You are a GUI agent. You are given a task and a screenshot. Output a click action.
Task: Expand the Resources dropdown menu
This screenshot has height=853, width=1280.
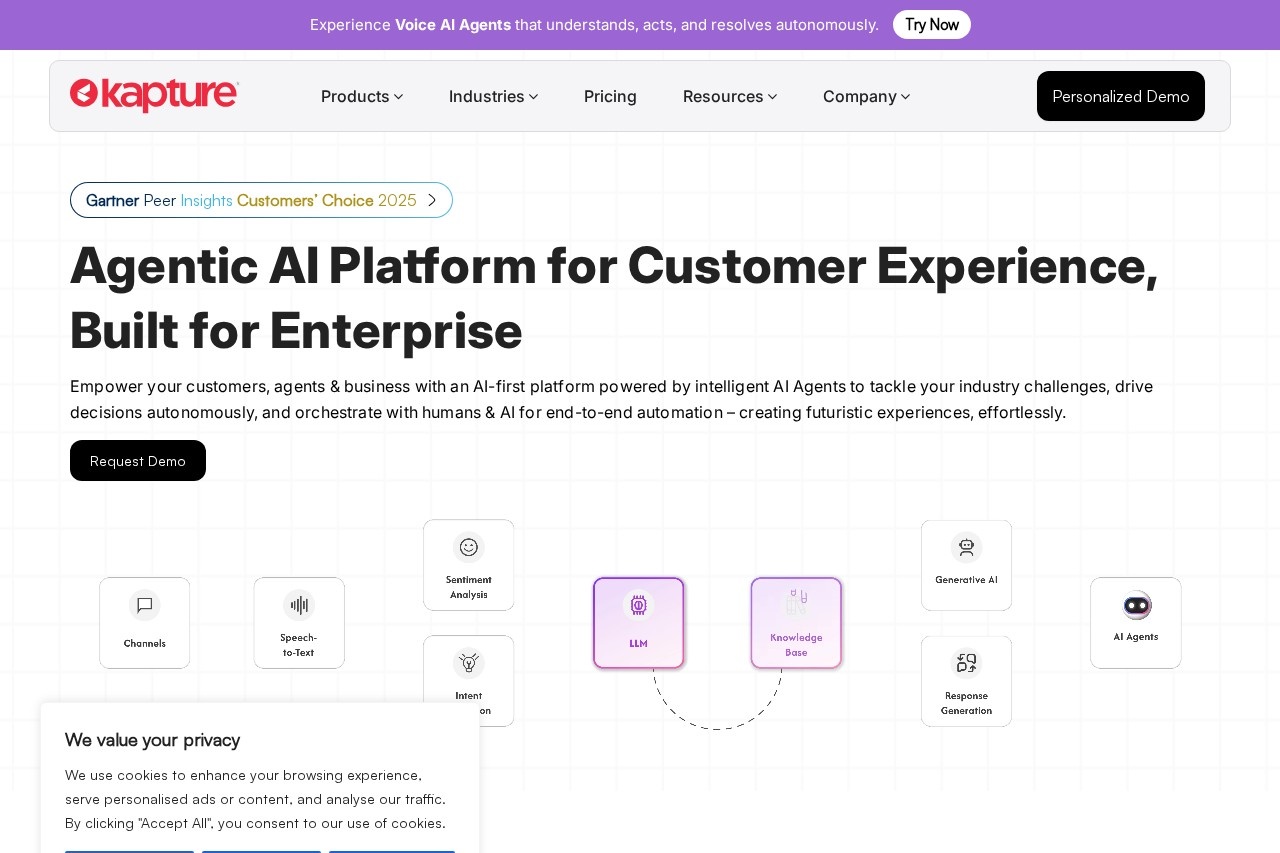[x=729, y=96]
